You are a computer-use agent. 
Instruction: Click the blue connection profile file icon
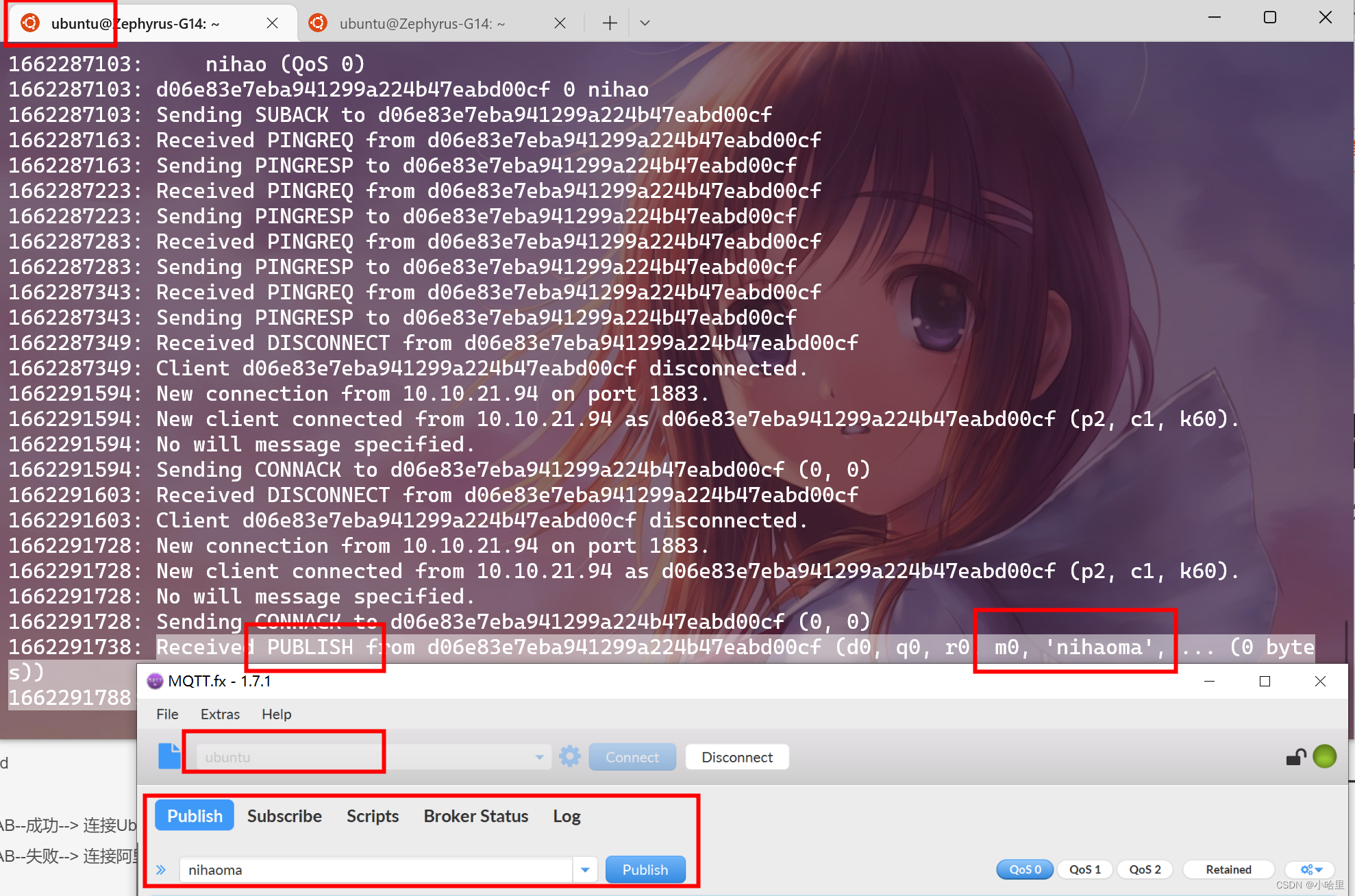coord(169,756)
